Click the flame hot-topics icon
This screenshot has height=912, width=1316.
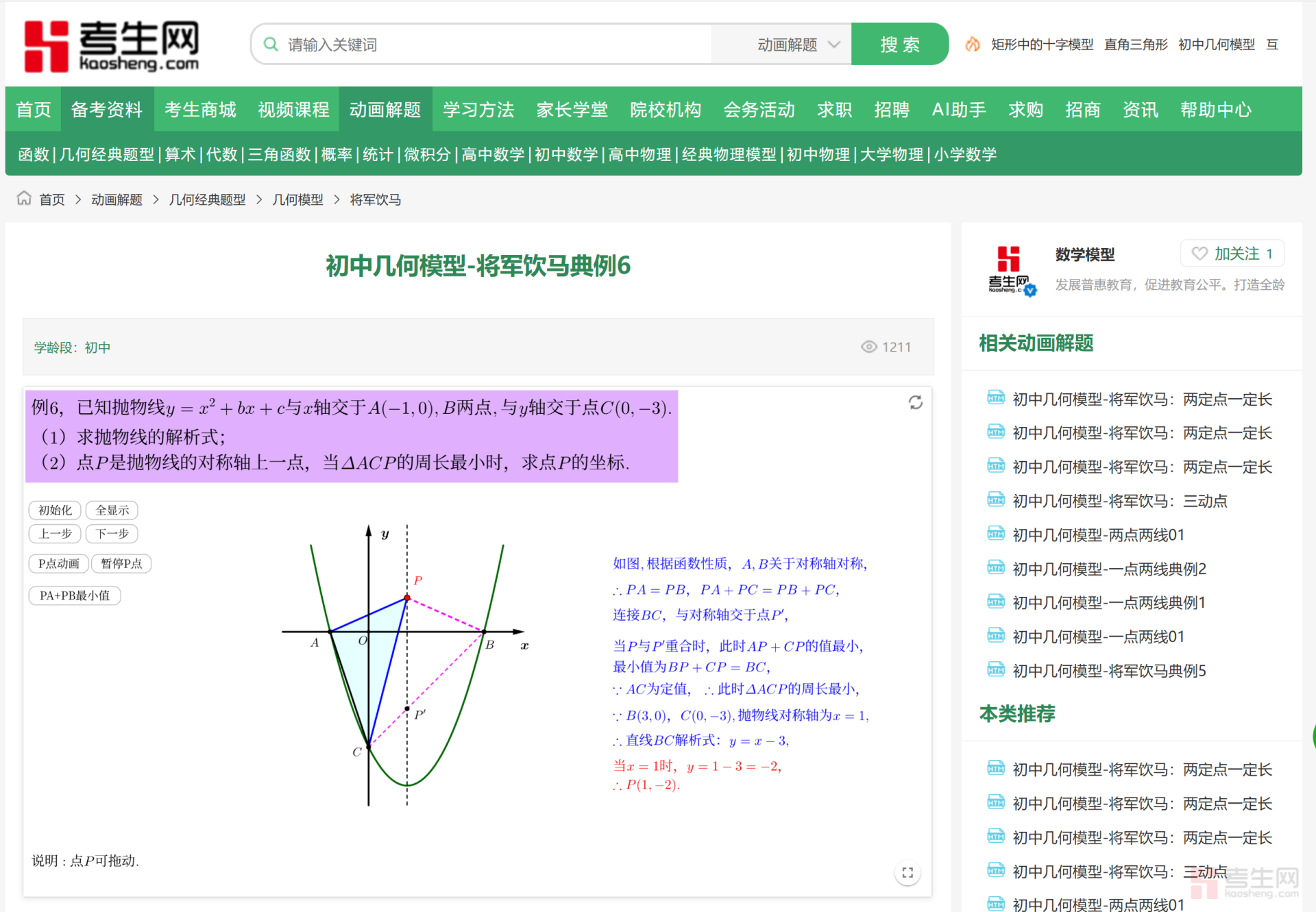point(972,45)
